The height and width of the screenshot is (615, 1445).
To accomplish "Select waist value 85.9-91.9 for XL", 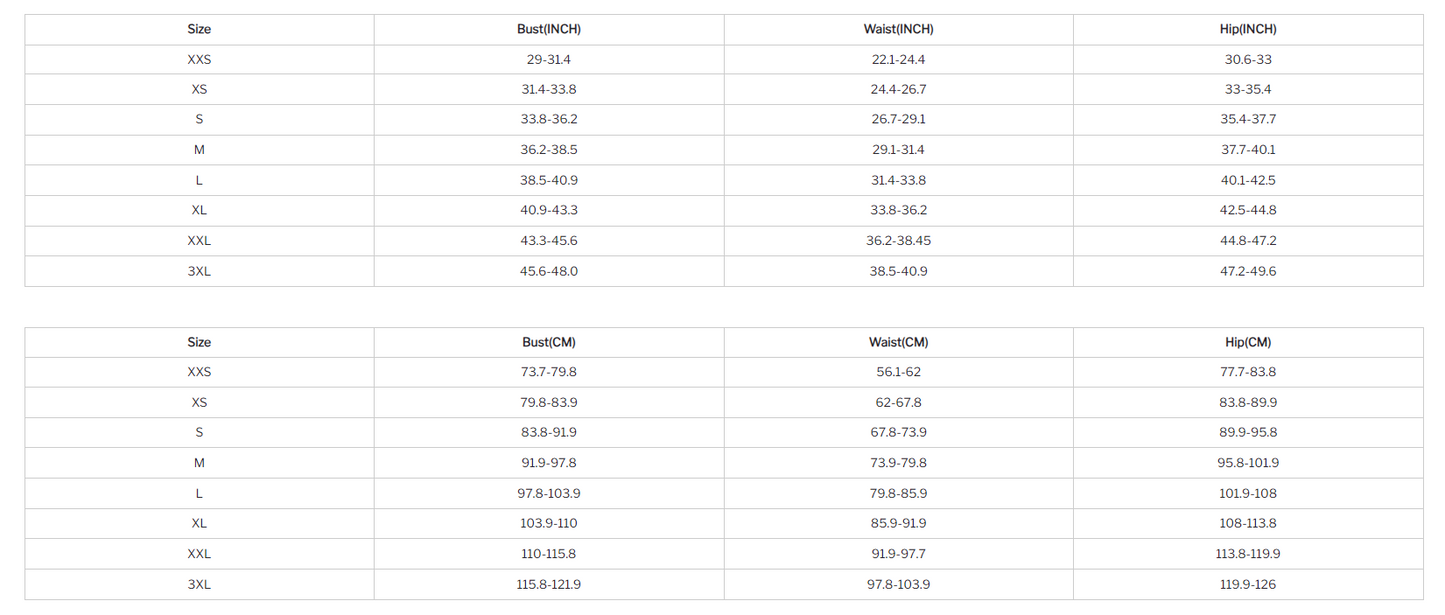I will (898, 523).
